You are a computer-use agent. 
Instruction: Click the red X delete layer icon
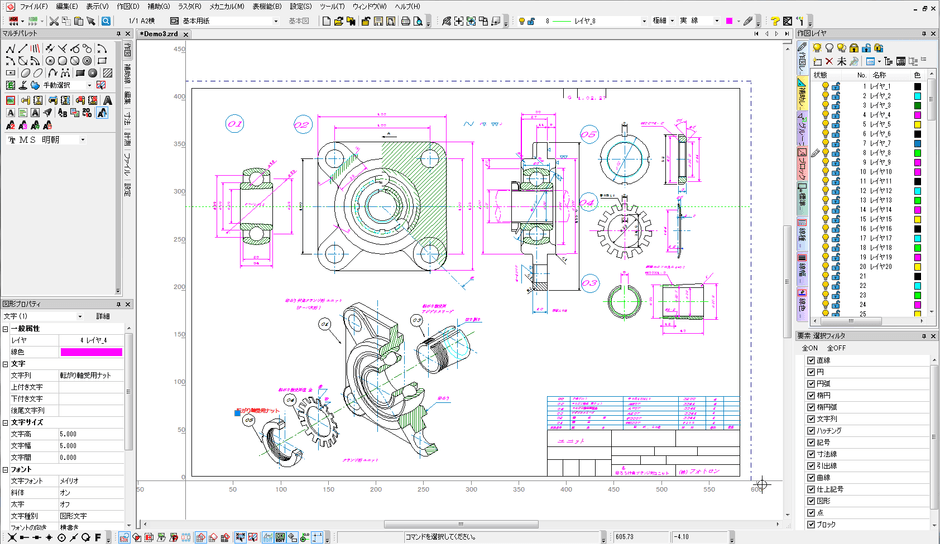829,61
